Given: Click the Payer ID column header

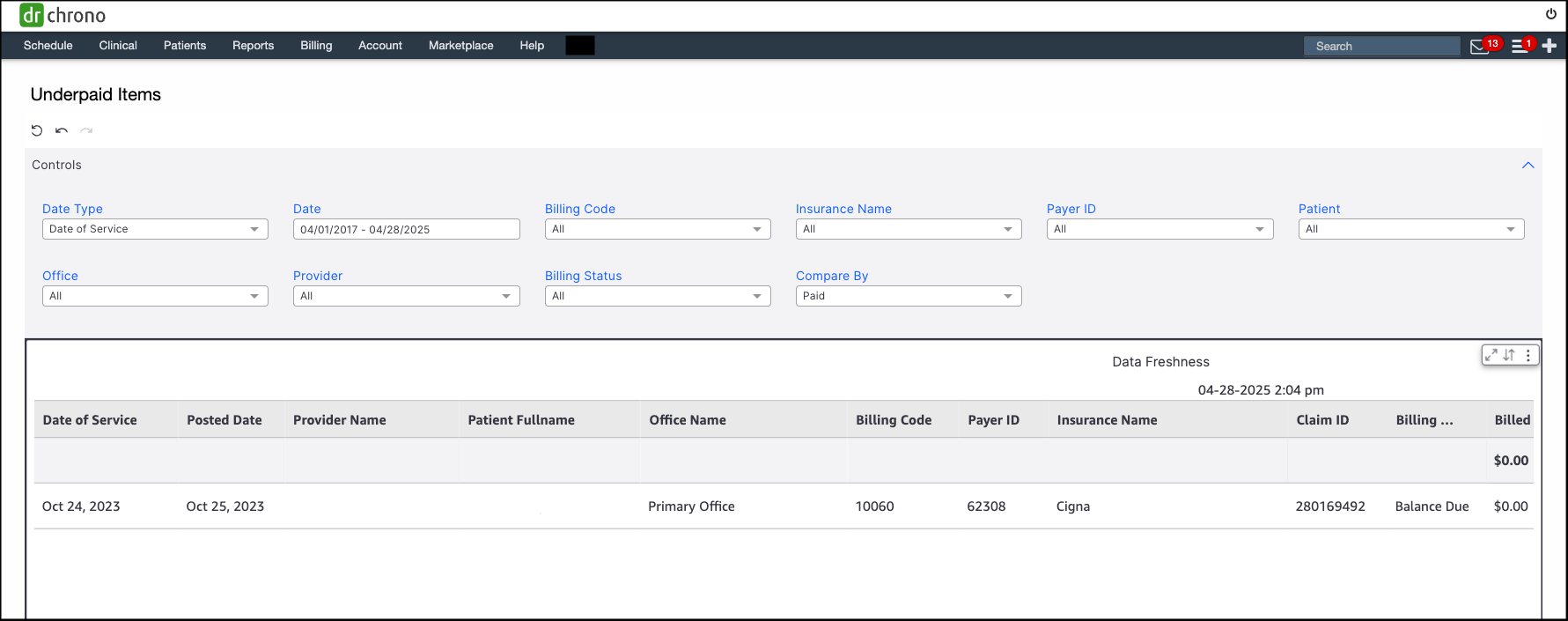Looking at the screenshot, I should [994, 420].
